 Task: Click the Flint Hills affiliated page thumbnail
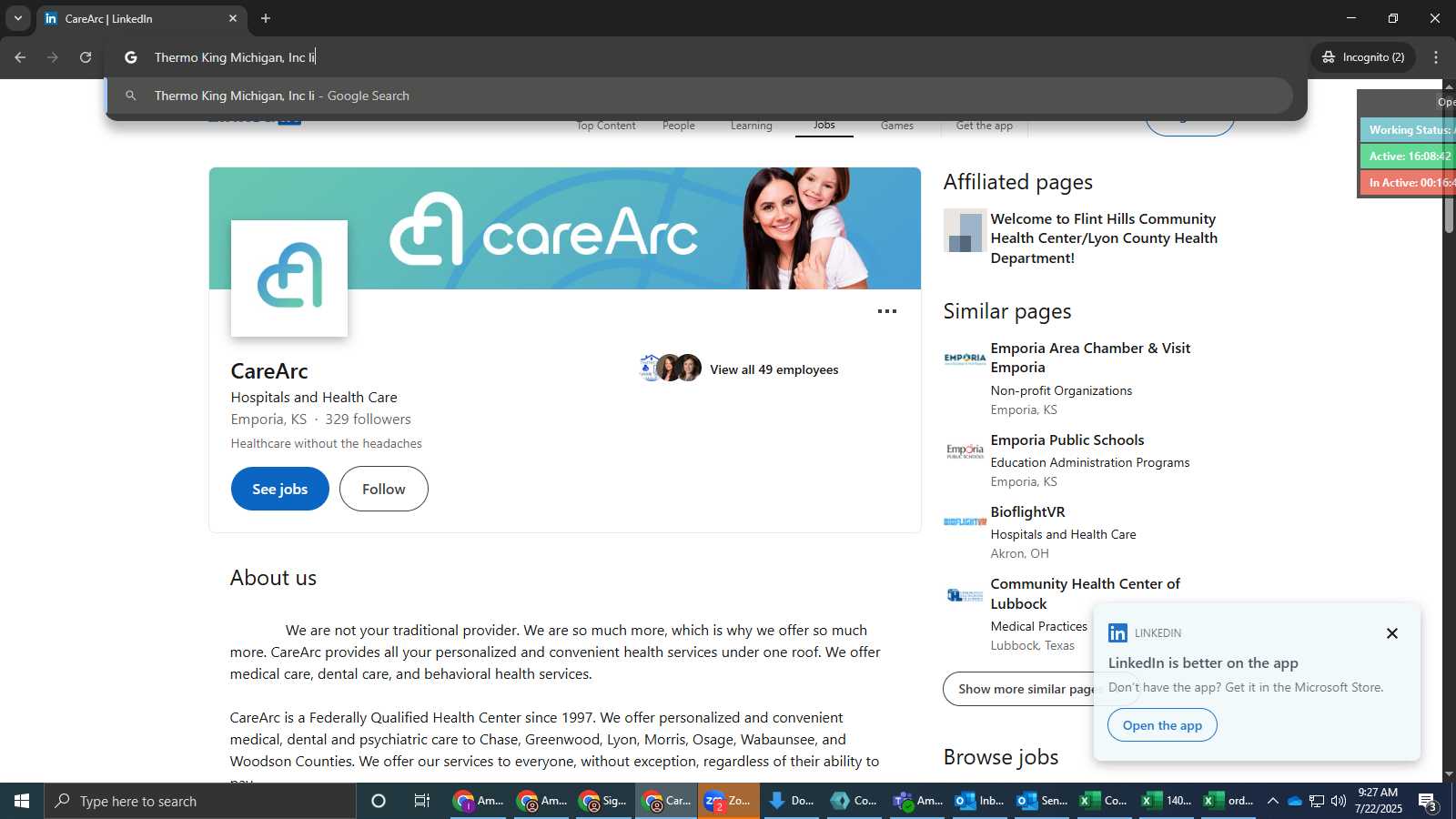[965, 230]
